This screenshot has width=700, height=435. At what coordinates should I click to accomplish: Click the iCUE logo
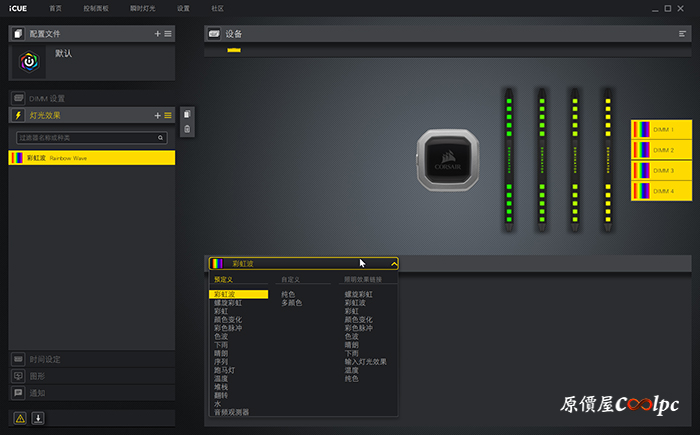[18, 8]
